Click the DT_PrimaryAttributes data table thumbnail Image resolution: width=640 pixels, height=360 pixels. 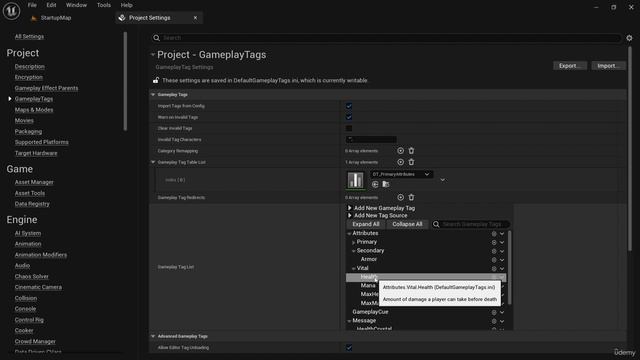(355, 180)
